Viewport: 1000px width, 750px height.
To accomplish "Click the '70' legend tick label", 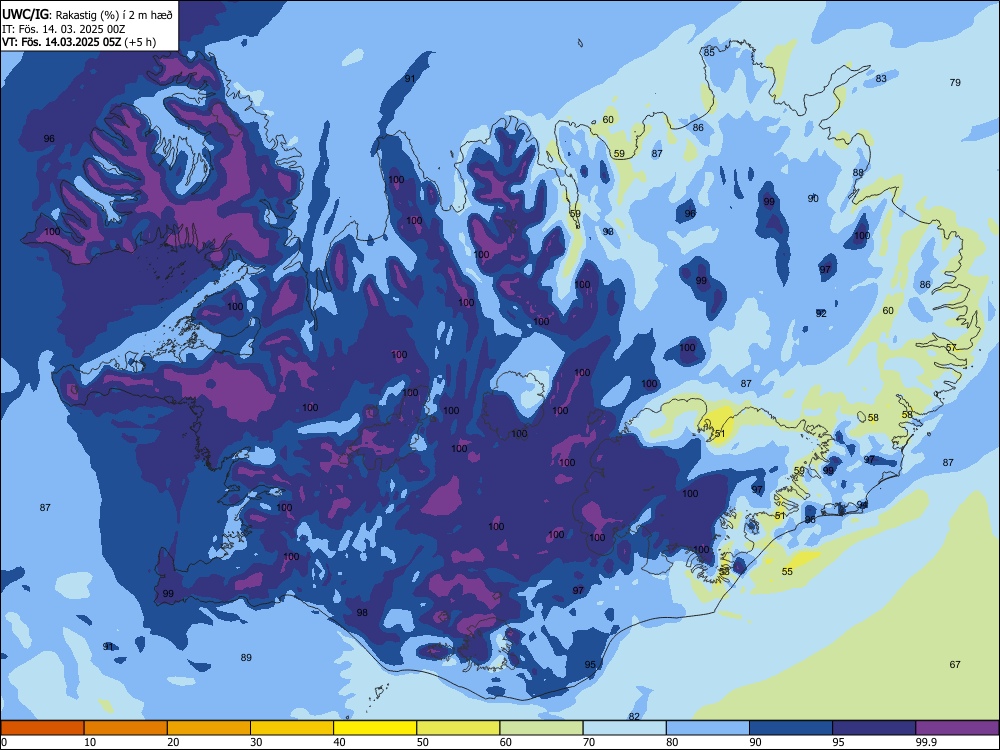I will tap(589, 742).
